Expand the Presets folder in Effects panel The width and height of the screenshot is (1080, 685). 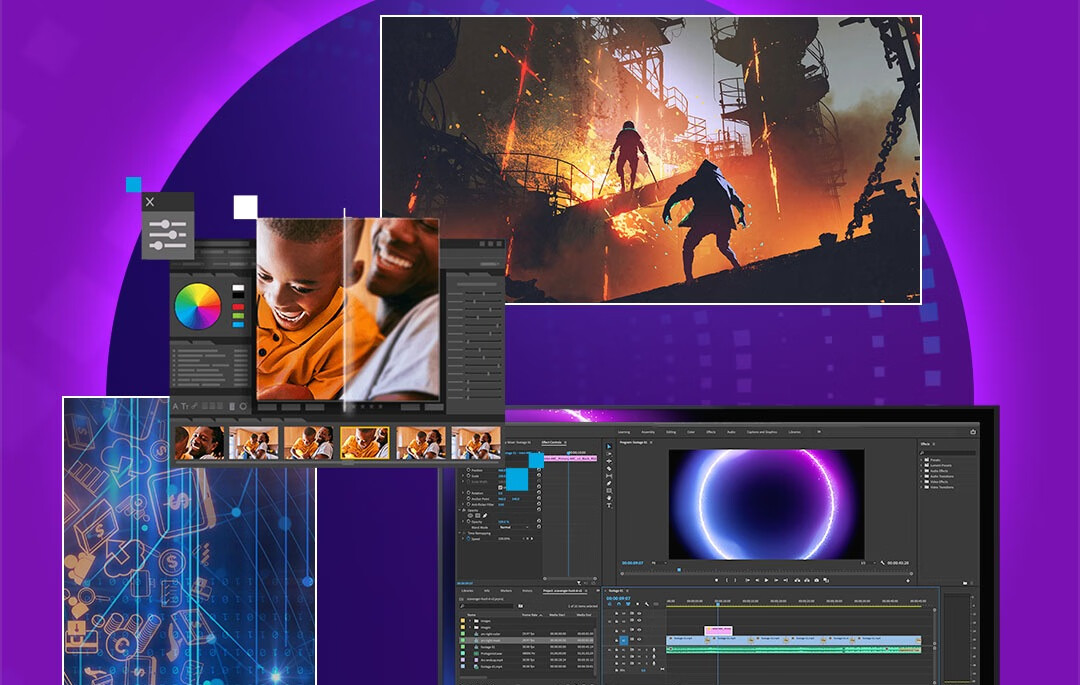pyautogui.click(x=922, y=459)
